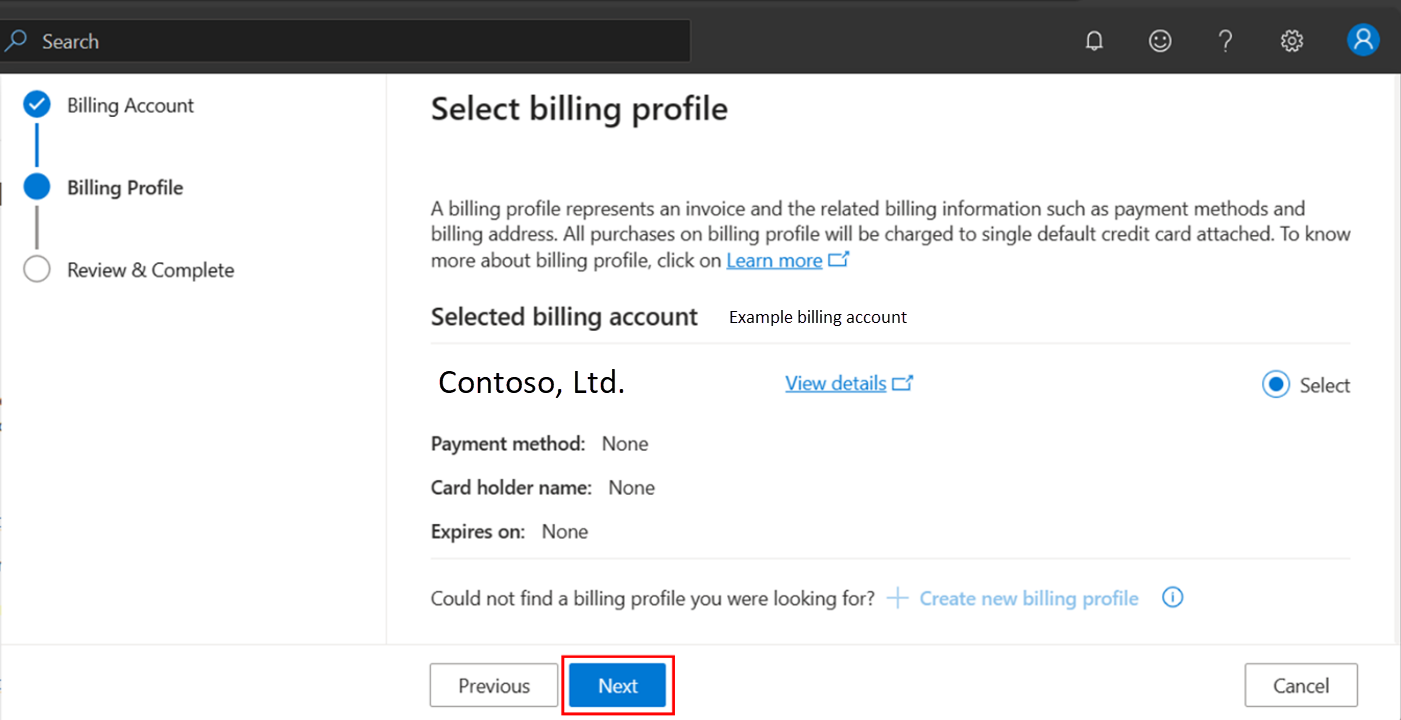The height and width of the screenshot is (720, 1401).
Task: Select the Contoso, Ltd. radio button
Action: 1276,385
